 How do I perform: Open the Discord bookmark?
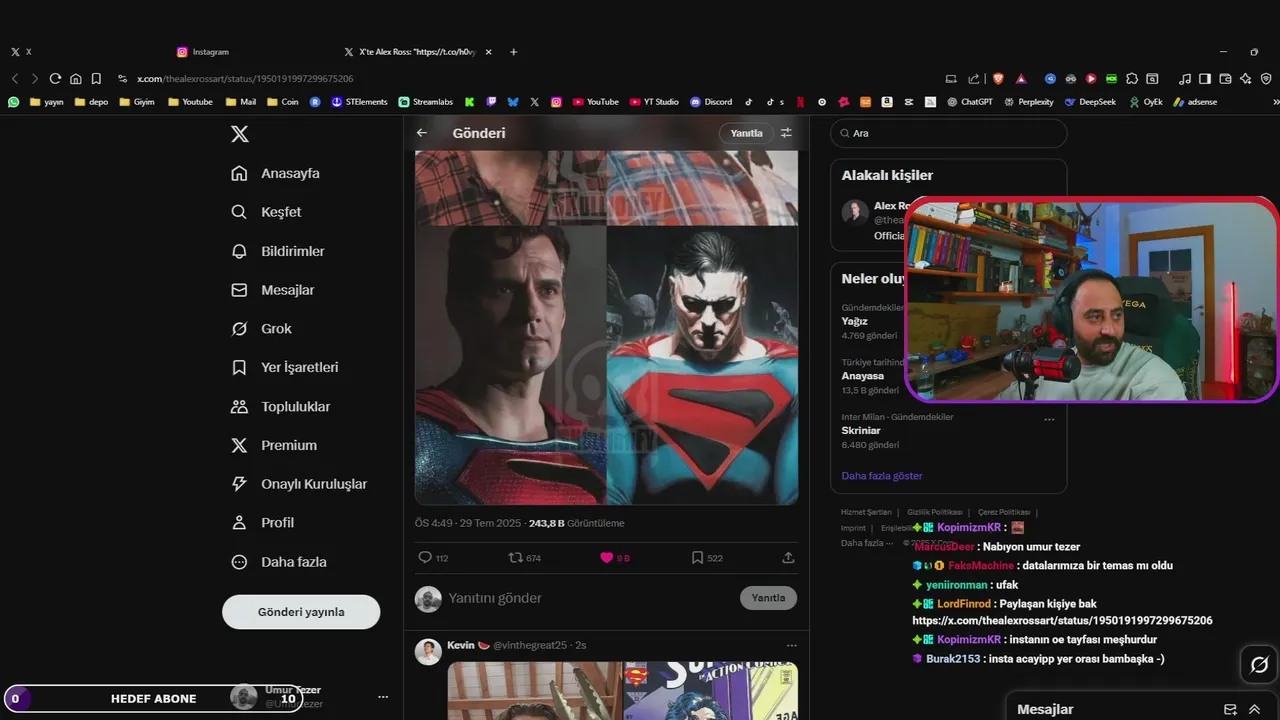pos(711,102)
